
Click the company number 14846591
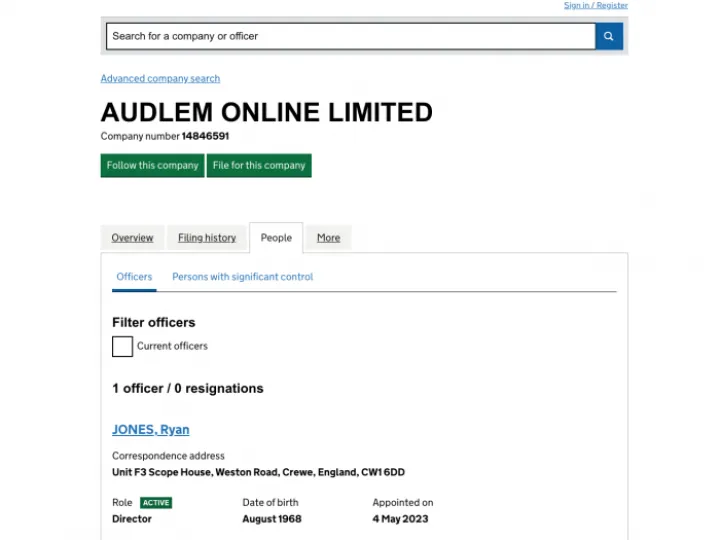(x=205, y=136)
